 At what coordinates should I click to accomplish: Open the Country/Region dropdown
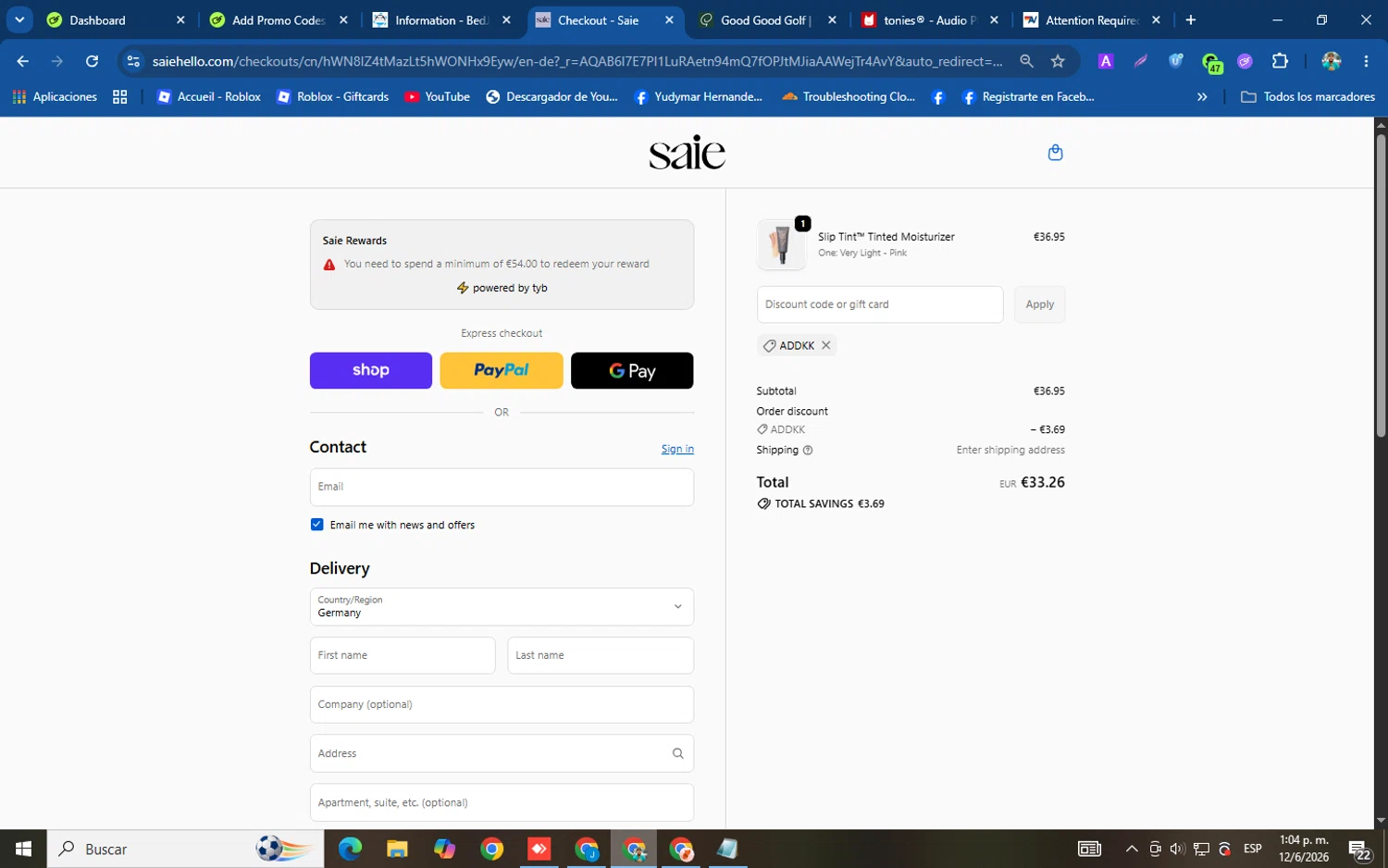502,607
